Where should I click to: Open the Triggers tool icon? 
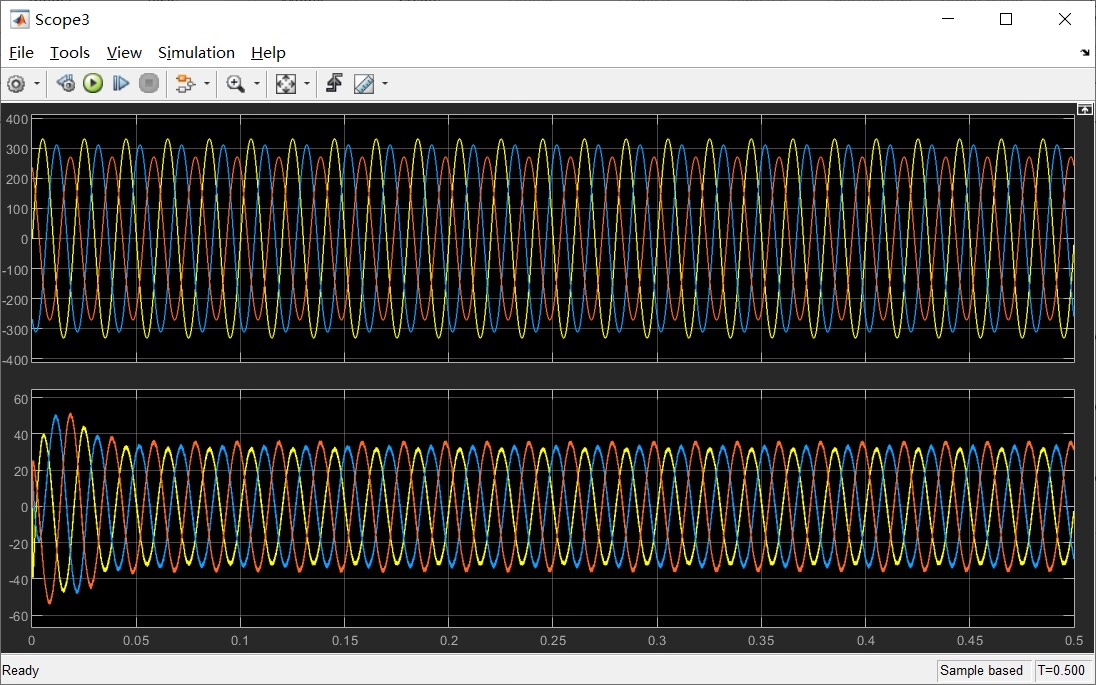tap(334, 84)
